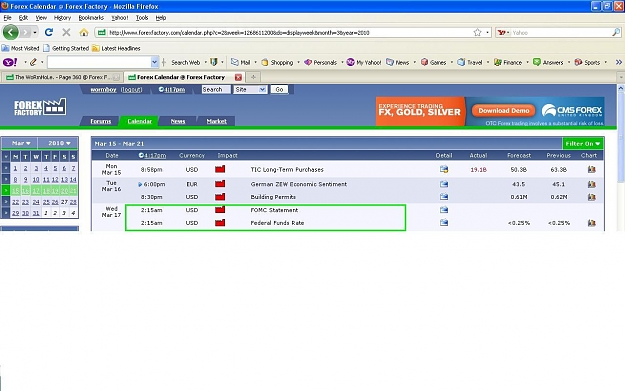Click the browser Back arrow button
Image resolution: width=625 pixels, height=391 pixels.
click(x=11, y=32)
